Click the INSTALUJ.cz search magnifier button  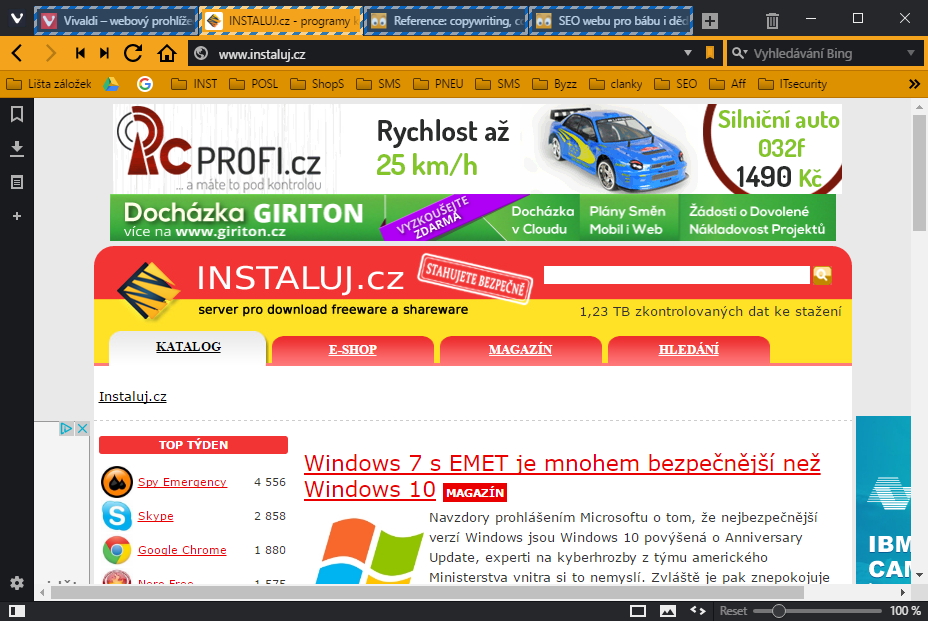(822, 275)
